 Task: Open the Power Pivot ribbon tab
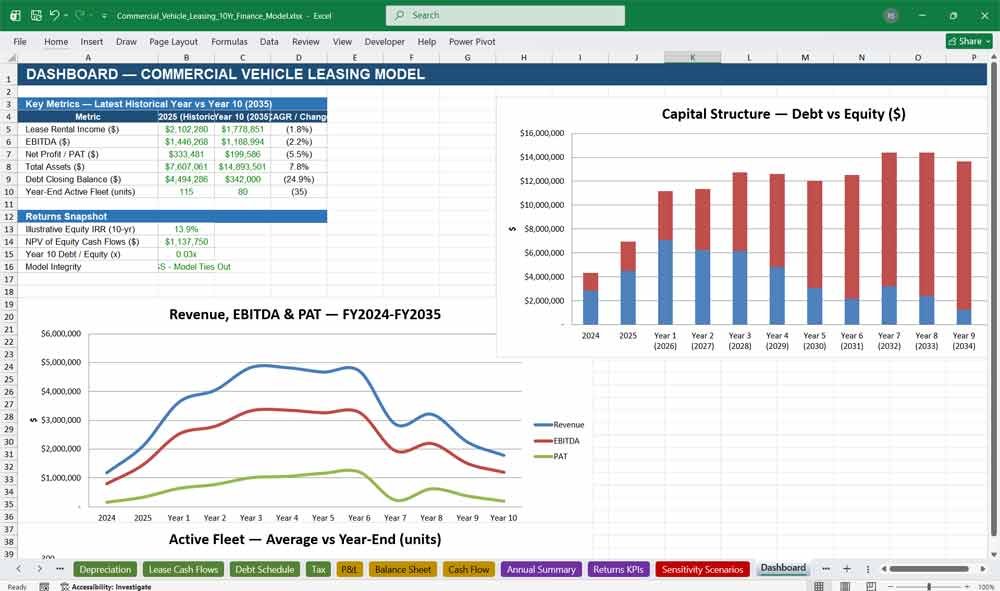(x=472, y=41)
